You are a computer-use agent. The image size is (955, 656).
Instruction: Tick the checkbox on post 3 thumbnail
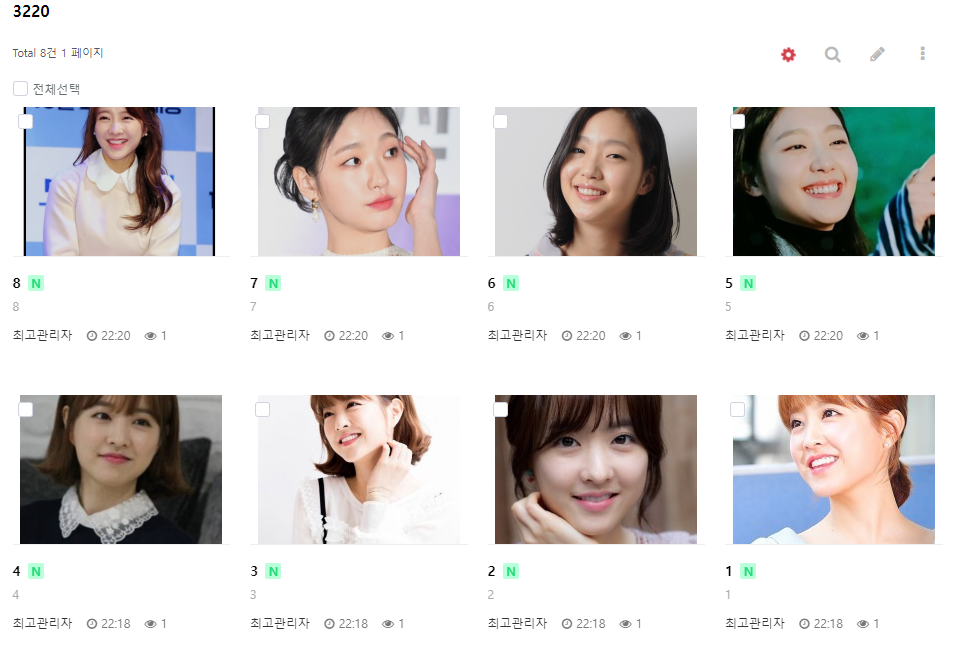click(263, 409)
